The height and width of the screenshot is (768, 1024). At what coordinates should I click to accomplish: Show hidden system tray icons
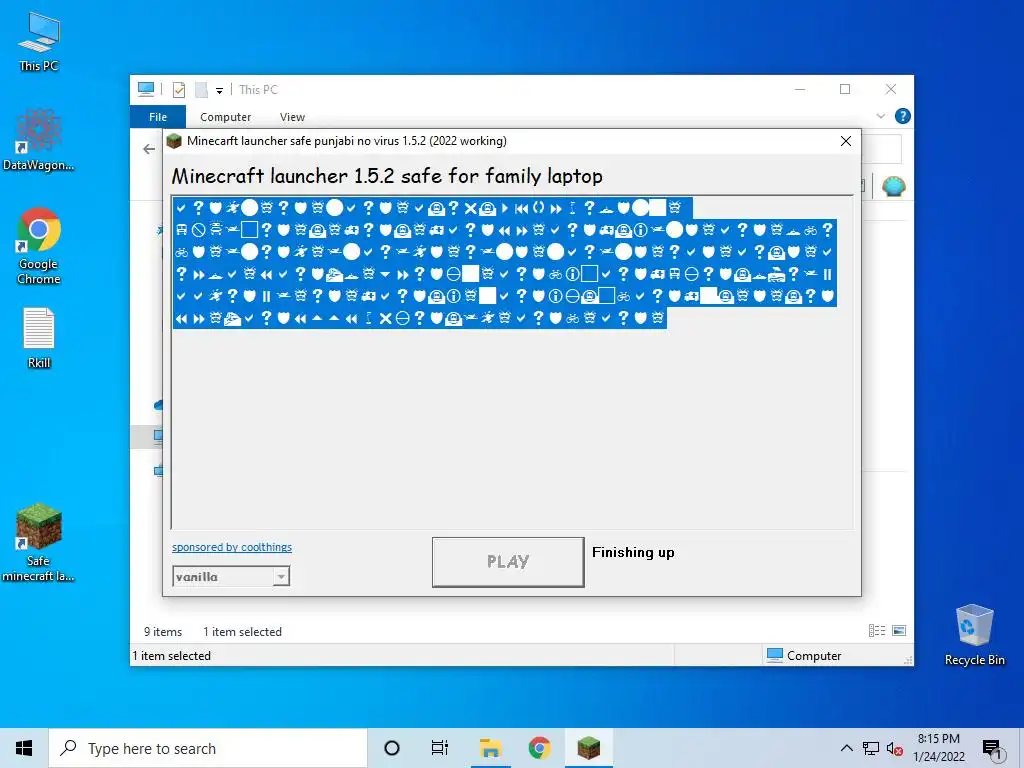coord(846,748)
